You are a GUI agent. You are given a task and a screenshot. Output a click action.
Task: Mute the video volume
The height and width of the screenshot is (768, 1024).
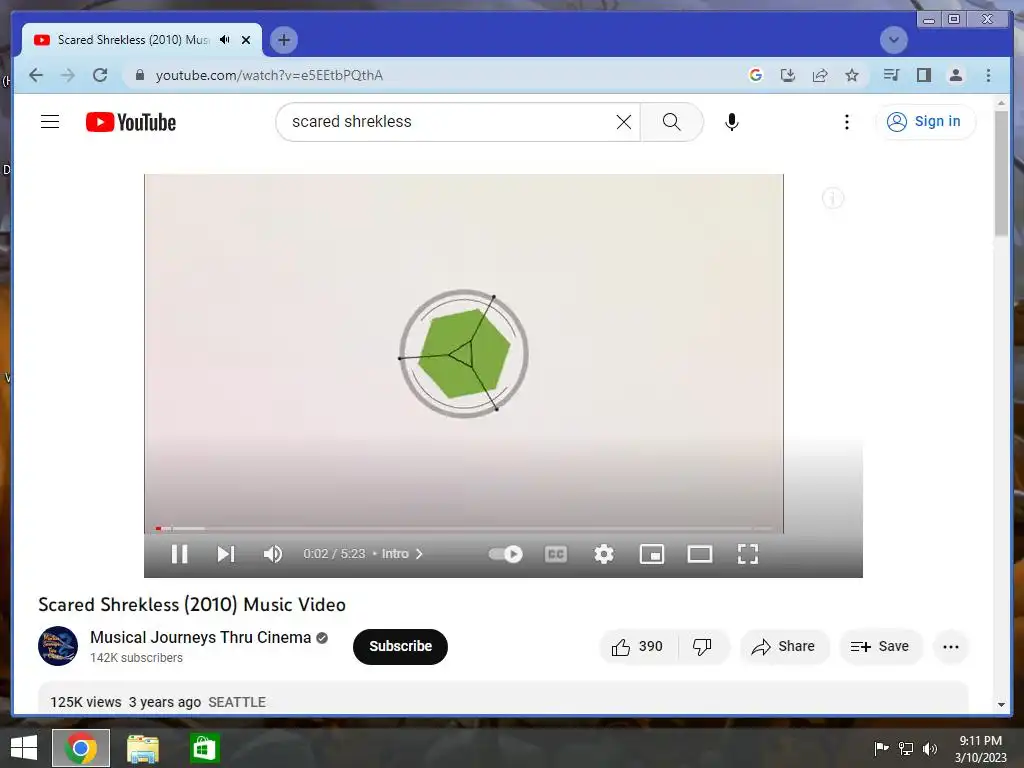coord(272,554)
